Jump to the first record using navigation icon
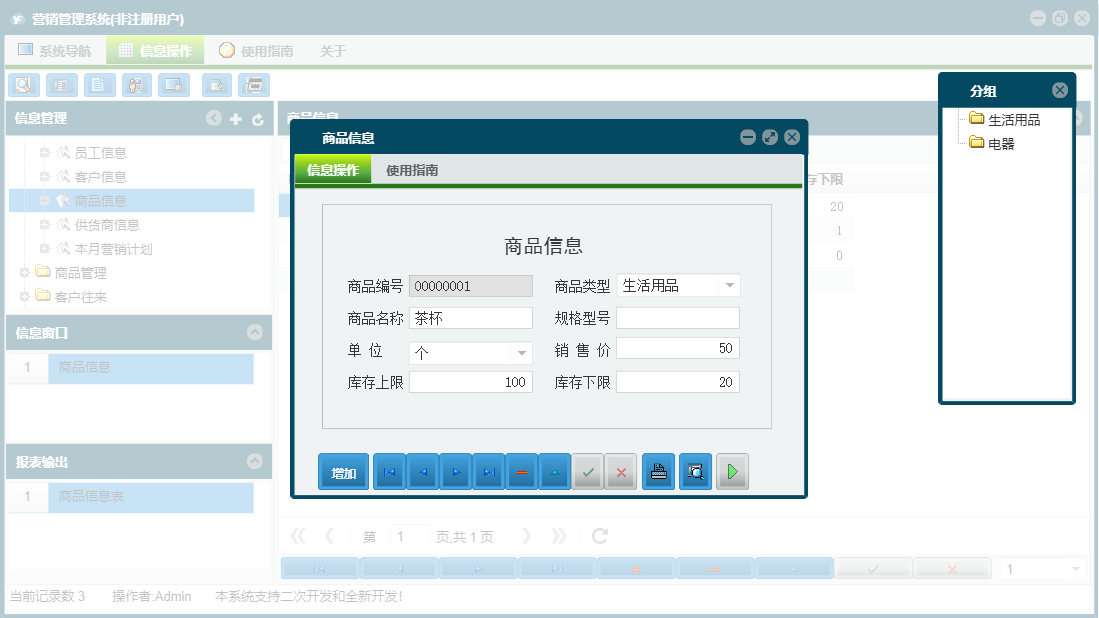 (x=389, y=471)
